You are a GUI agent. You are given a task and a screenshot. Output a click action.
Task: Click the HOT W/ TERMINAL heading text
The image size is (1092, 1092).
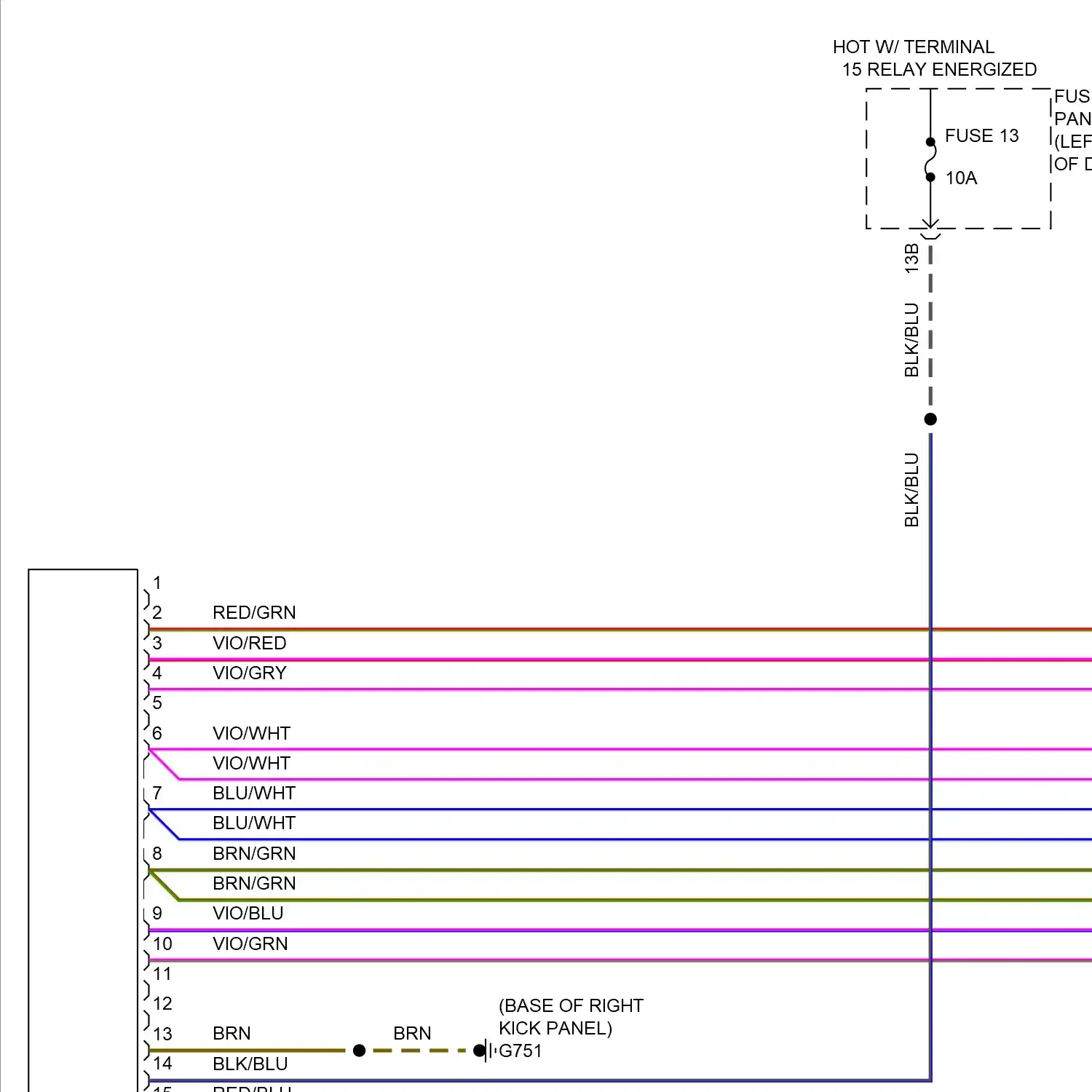click(x=914, y=47)
